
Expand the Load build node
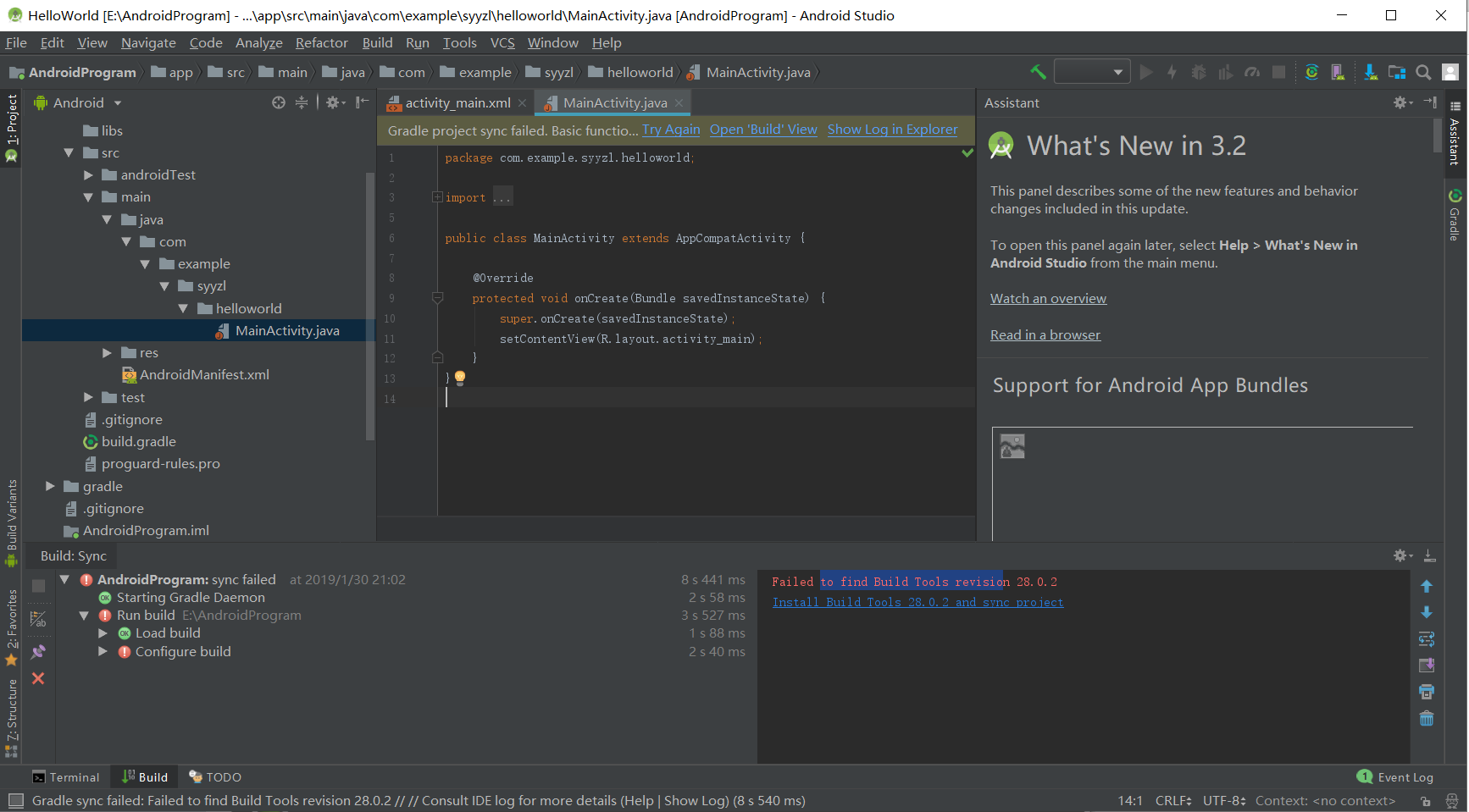103,632
